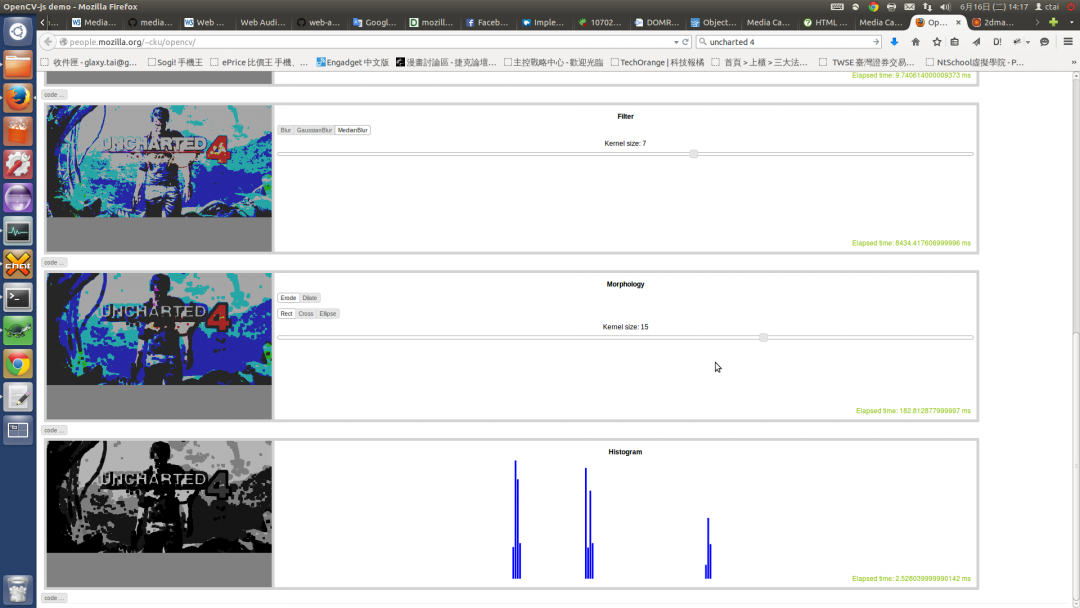Open the TechOrange bookmark link

[657, 62]
